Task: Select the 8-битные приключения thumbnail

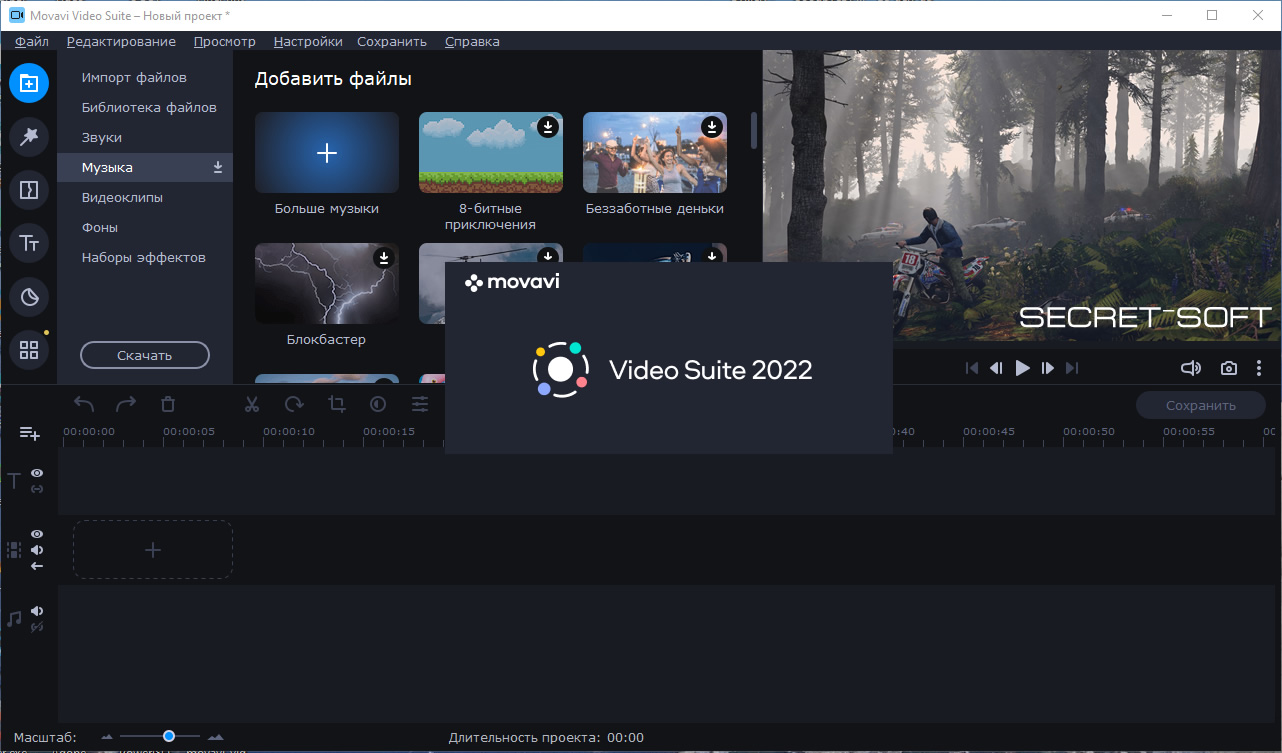Action: click(491, 152)
